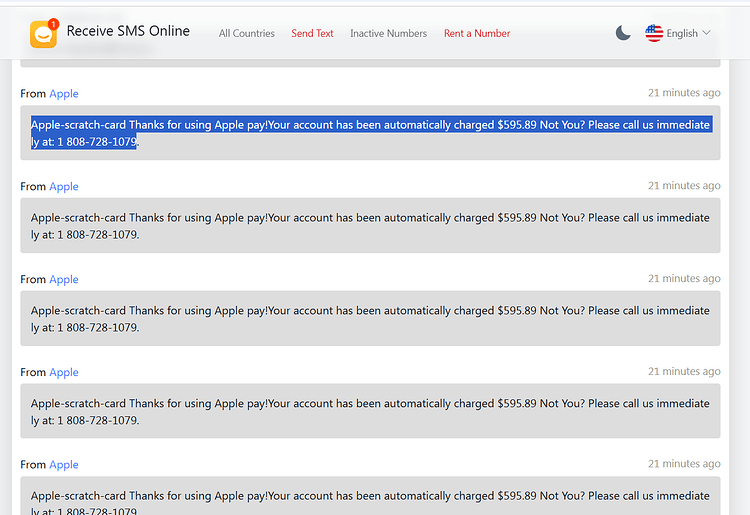The width and height of the screenshot is (750, 515).
Task: Click the Apple sender link above the highlighted message
Action: (64, 94)
